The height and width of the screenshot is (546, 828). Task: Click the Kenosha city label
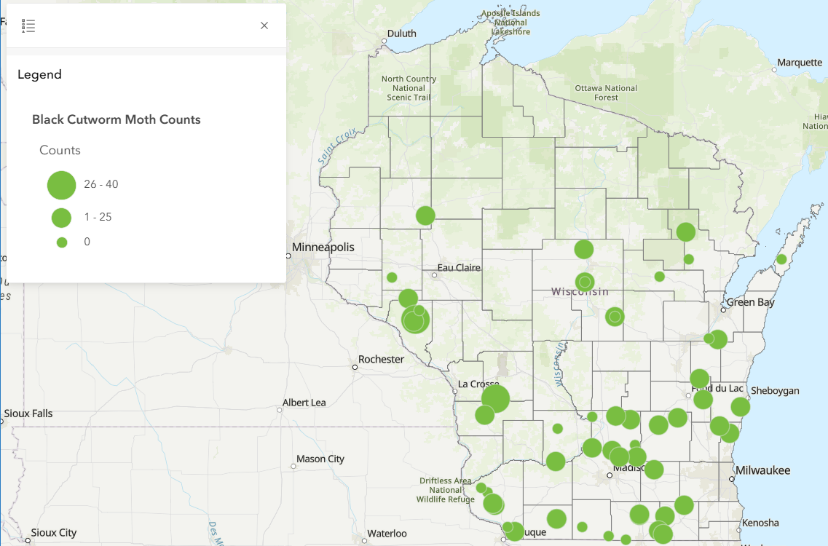pyautogui.click(x=760, y=523)
